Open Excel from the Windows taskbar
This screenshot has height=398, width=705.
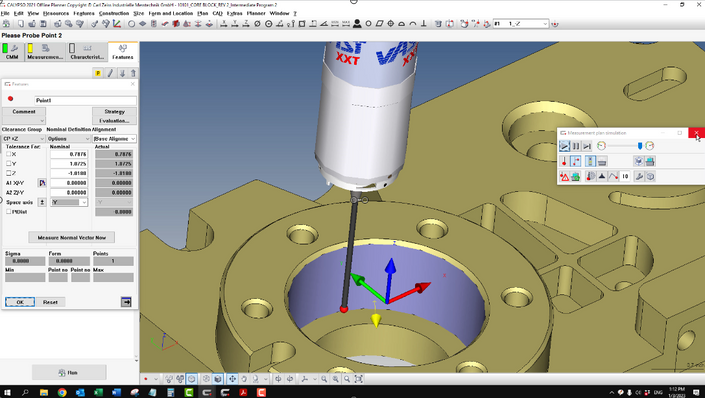(x=98, y=393)
